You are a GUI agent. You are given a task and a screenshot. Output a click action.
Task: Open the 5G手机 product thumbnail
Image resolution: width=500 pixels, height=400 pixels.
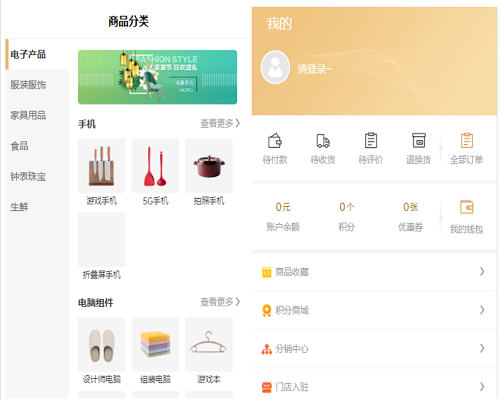pos(155,166)
